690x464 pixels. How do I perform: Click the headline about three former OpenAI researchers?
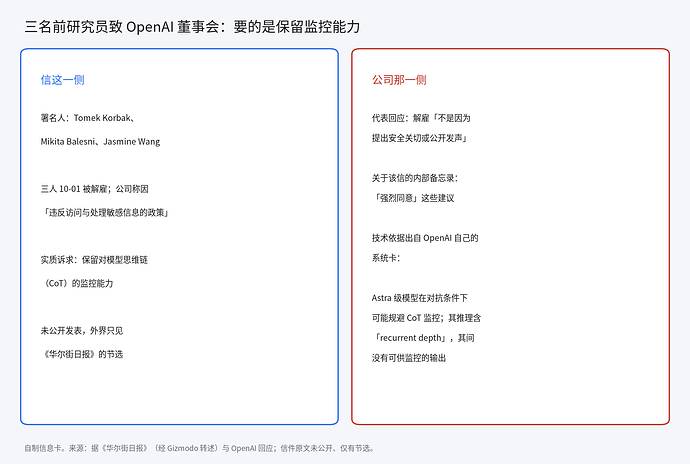192,27
